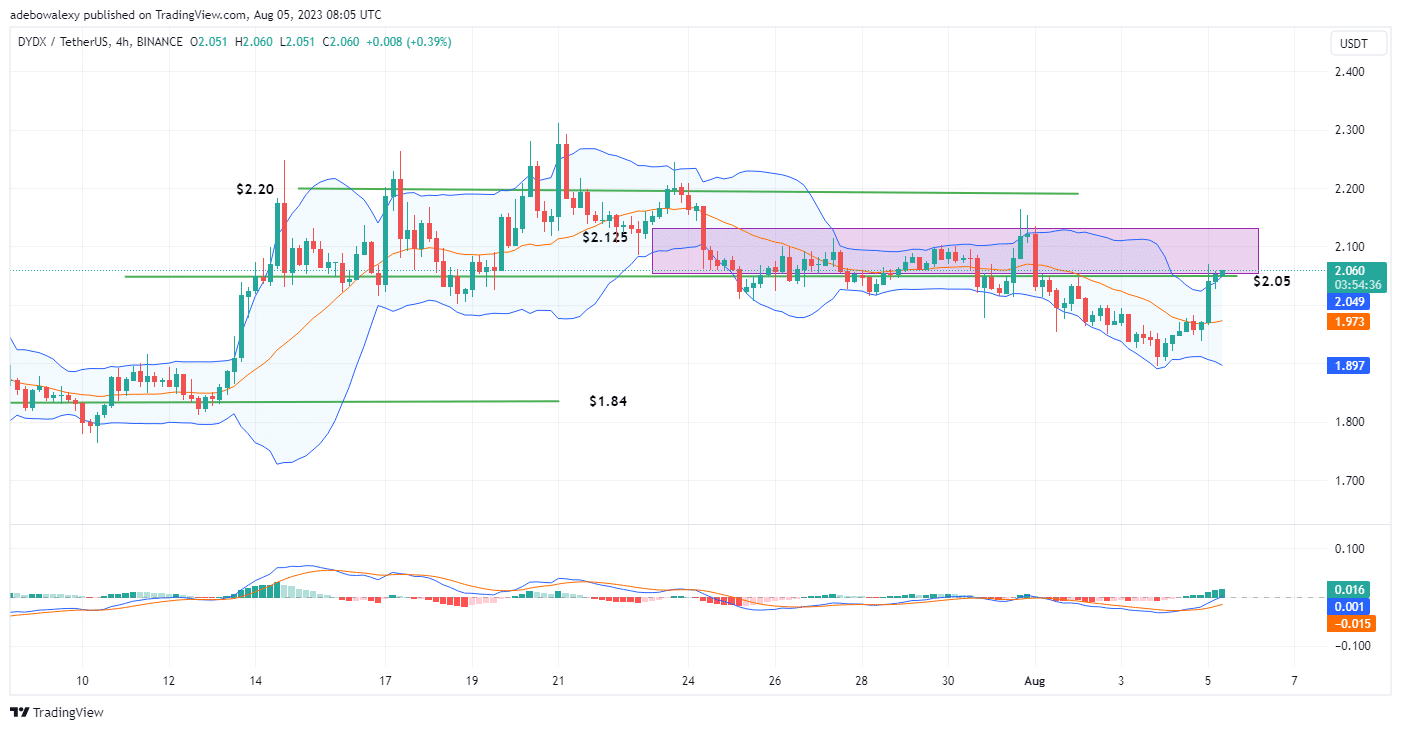Click the 14 date label on time axis
The image size is (1401, 730).
(255, 681)
